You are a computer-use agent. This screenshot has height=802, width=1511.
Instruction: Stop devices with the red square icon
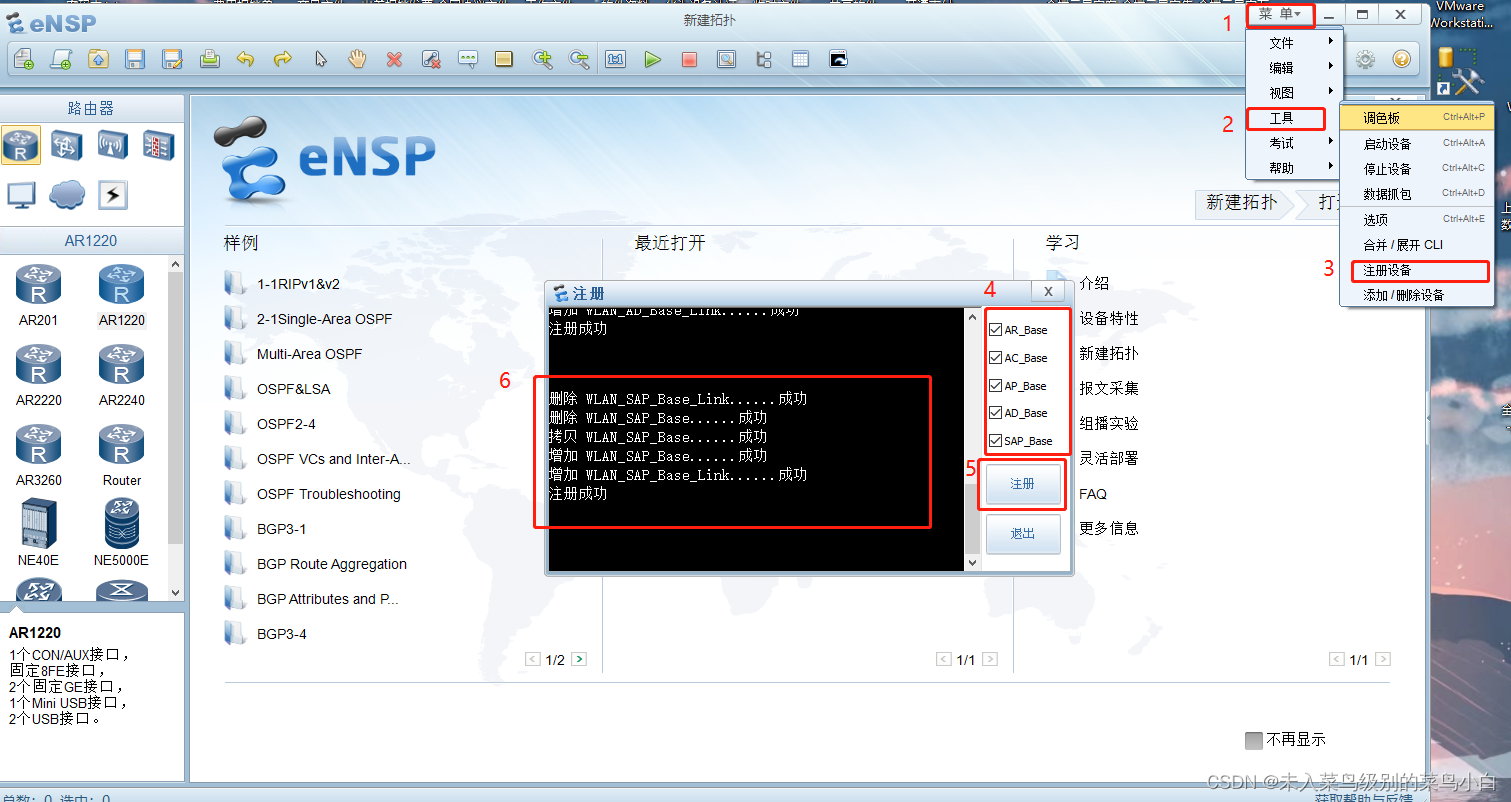(689, 59)
